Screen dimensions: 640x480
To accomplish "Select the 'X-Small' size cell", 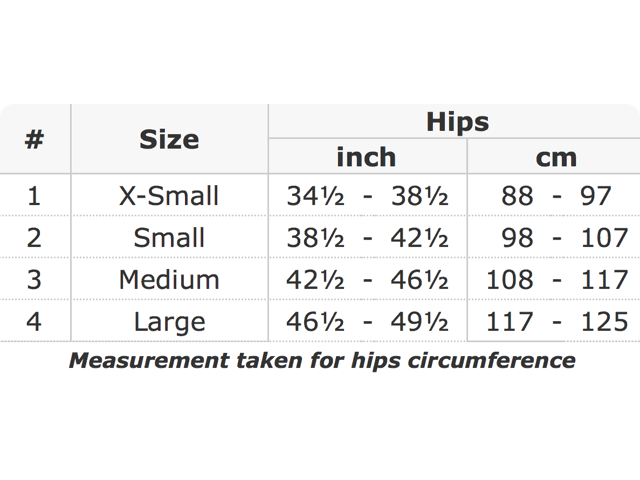I will pos(169,195).
